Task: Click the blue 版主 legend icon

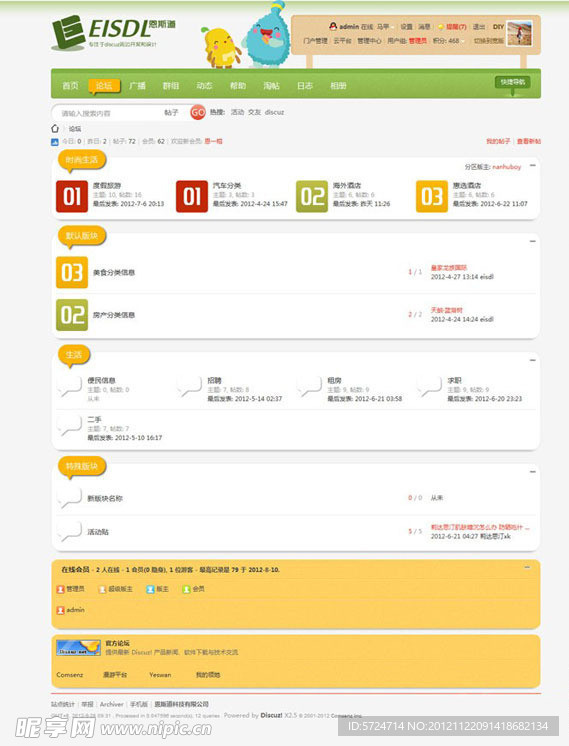Action: pyautogui.click(x=150, y=589)
